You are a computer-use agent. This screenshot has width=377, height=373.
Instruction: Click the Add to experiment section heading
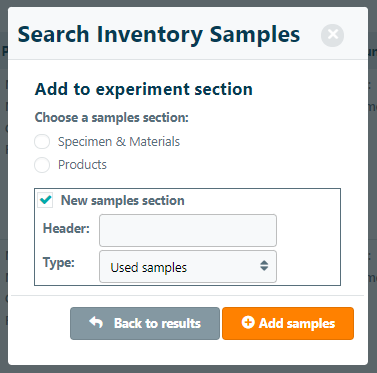tap(144, 89)
